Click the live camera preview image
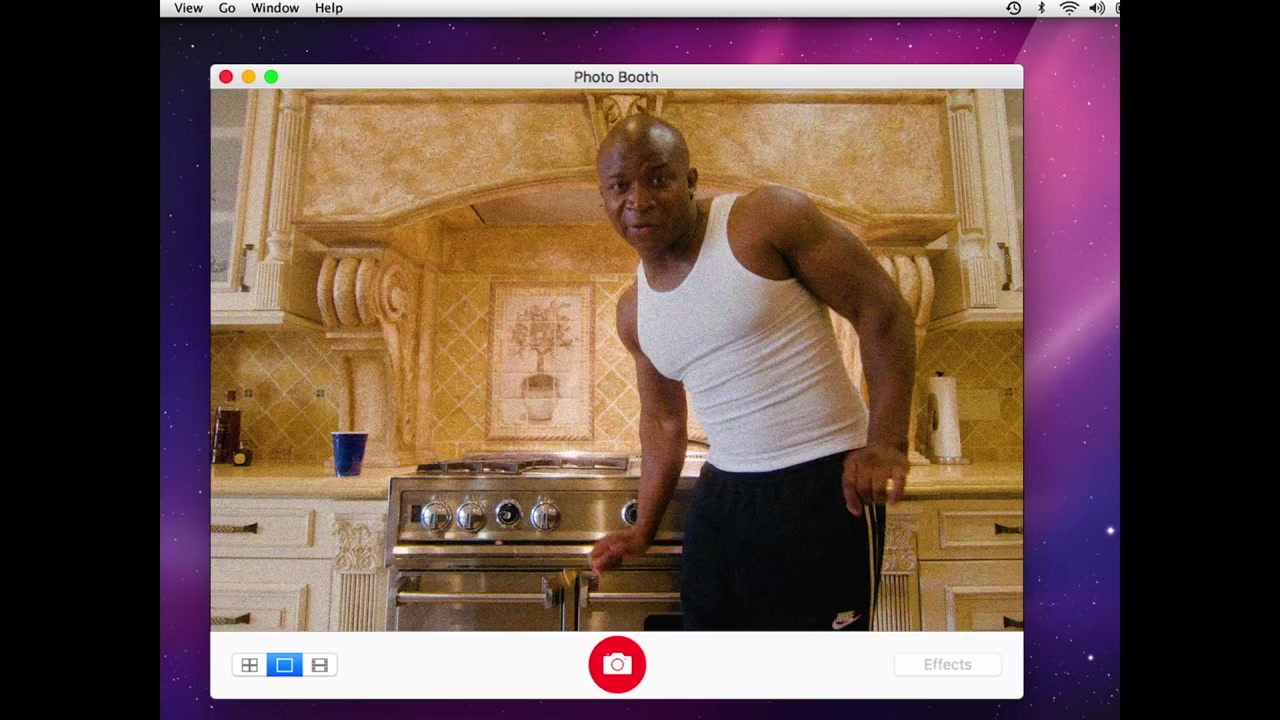The height and width of the screenshot is (720, 1280). click(x=617, y=360)
